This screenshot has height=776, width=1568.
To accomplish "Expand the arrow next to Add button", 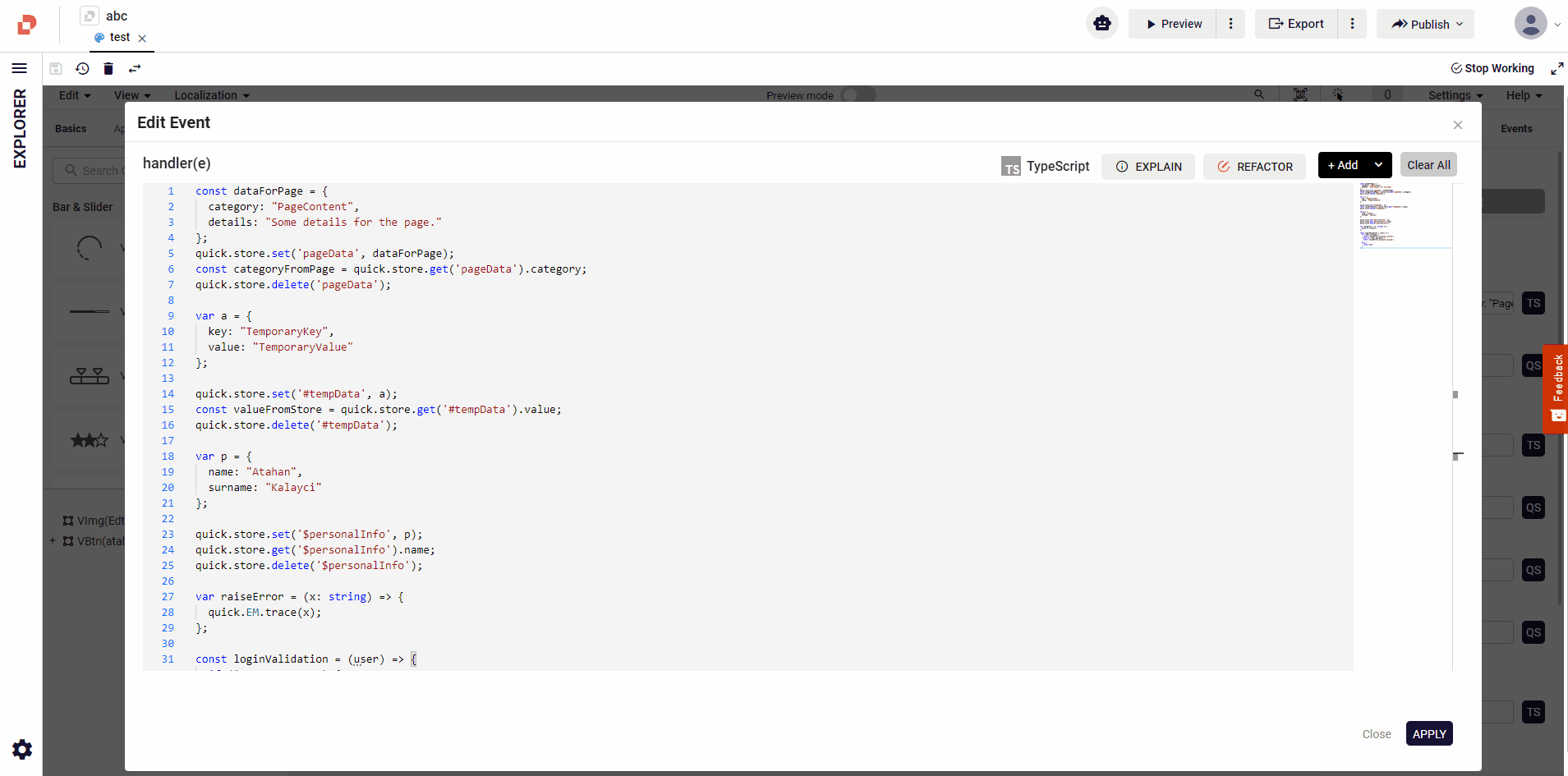I will 1378,165.
